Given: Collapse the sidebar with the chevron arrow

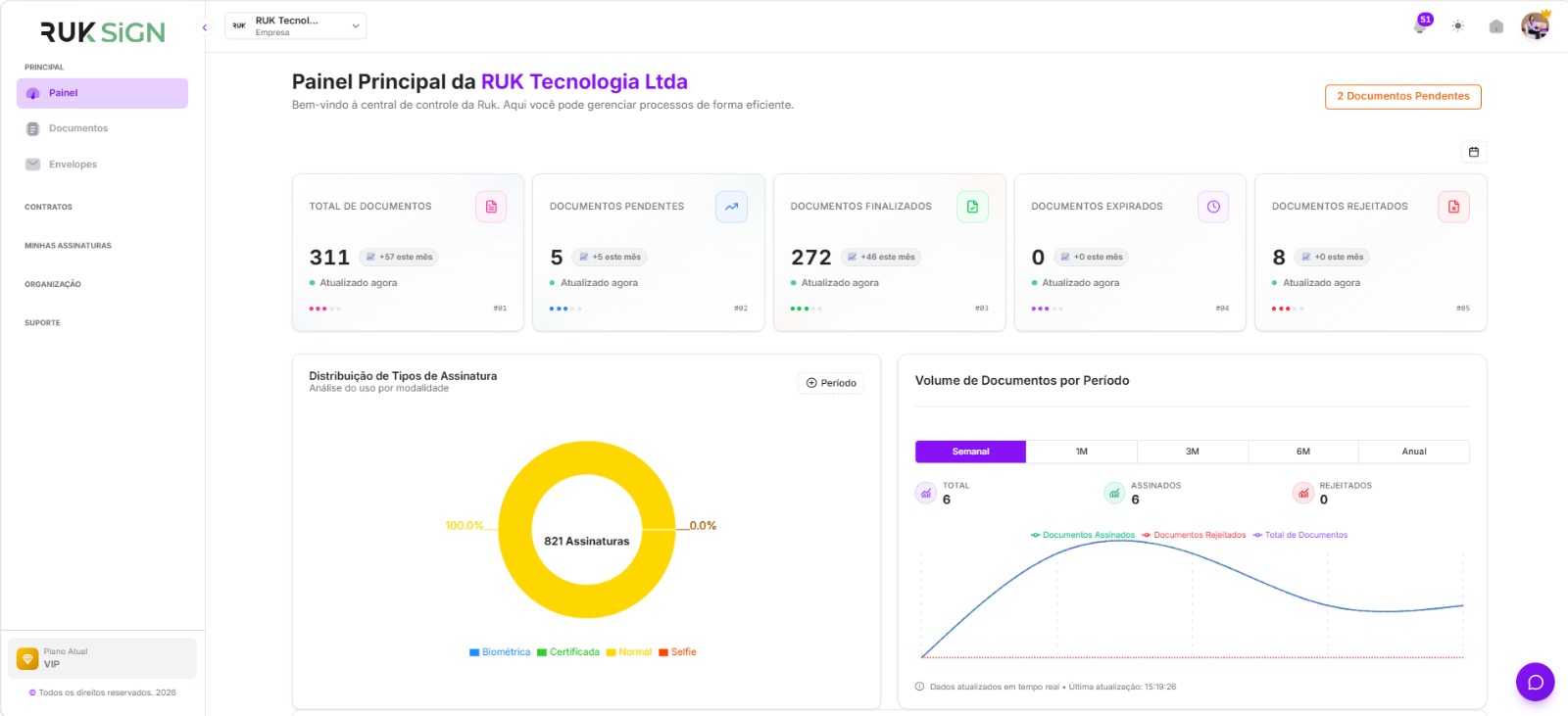Looking at the screenshot, I should [x=205, y=27].
